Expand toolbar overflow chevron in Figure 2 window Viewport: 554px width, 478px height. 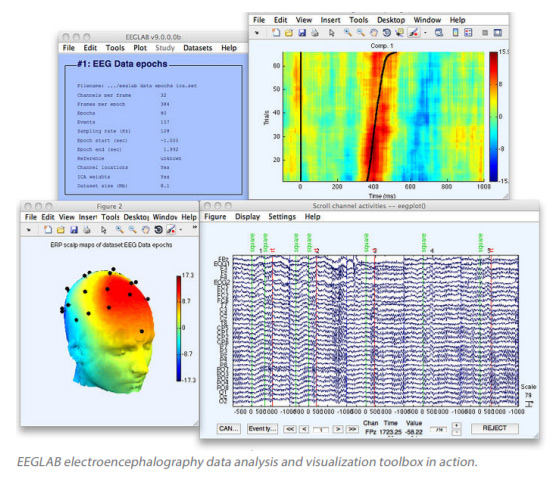194,227
